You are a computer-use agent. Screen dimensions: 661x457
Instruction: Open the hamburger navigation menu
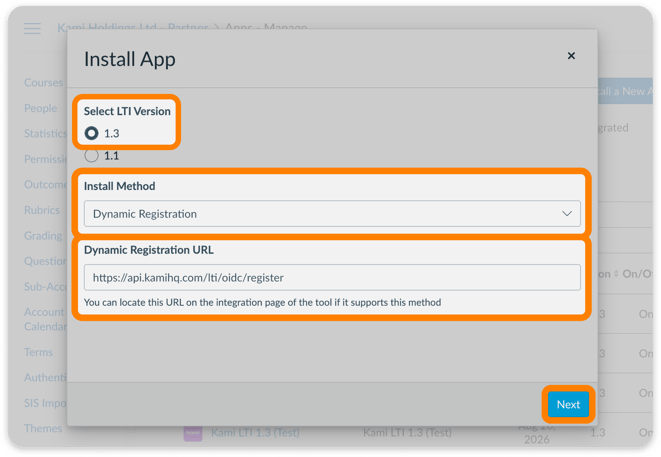tap(32, 28)
